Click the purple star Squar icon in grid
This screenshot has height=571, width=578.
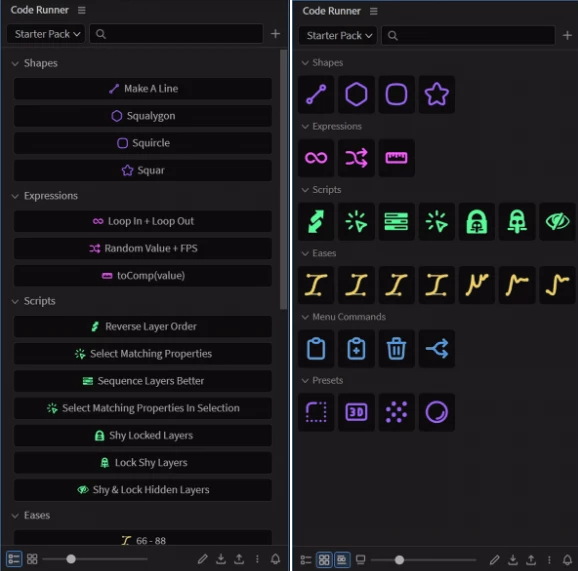436,94
